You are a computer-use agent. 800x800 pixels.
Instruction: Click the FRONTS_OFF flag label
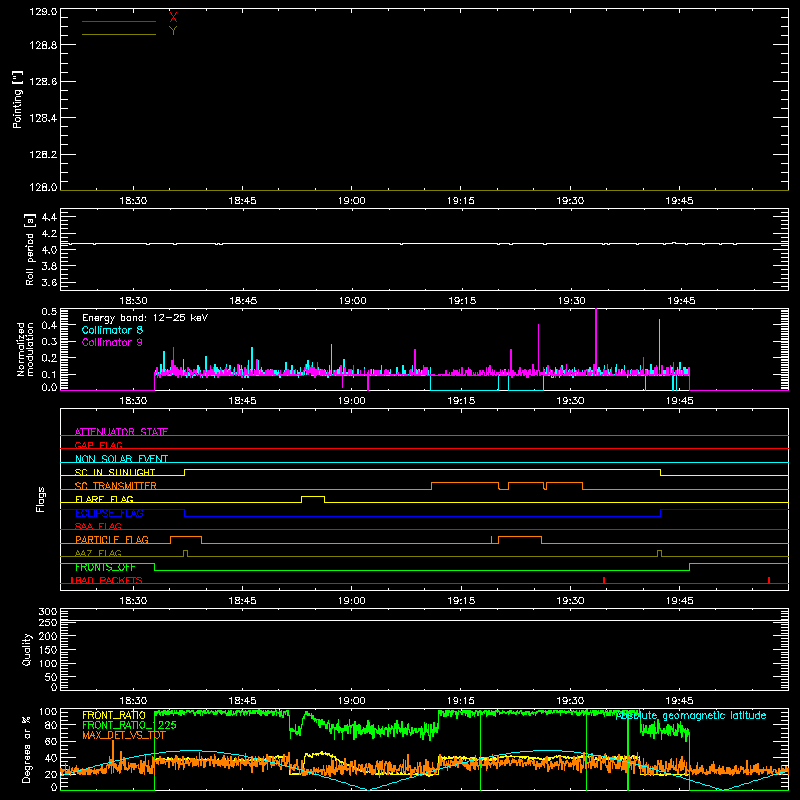click(105, 567)
